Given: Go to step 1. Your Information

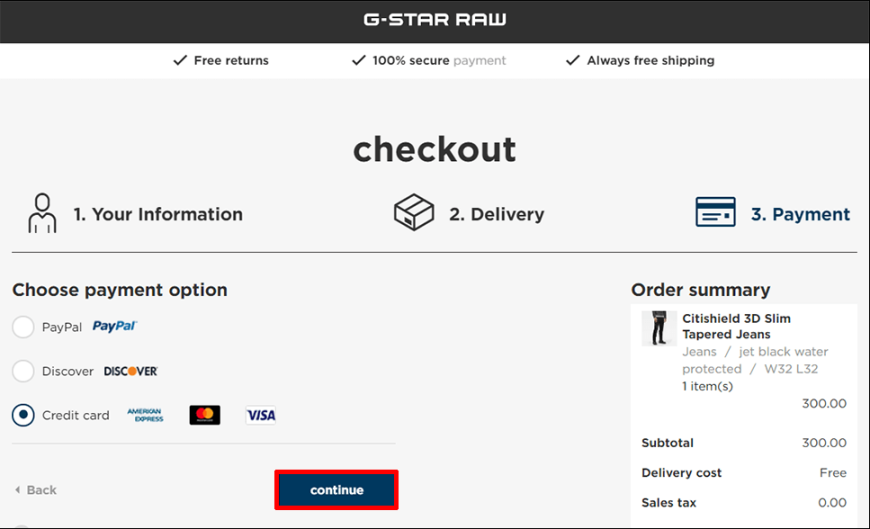Looking at the screenshot, I should tap(158, 214).
